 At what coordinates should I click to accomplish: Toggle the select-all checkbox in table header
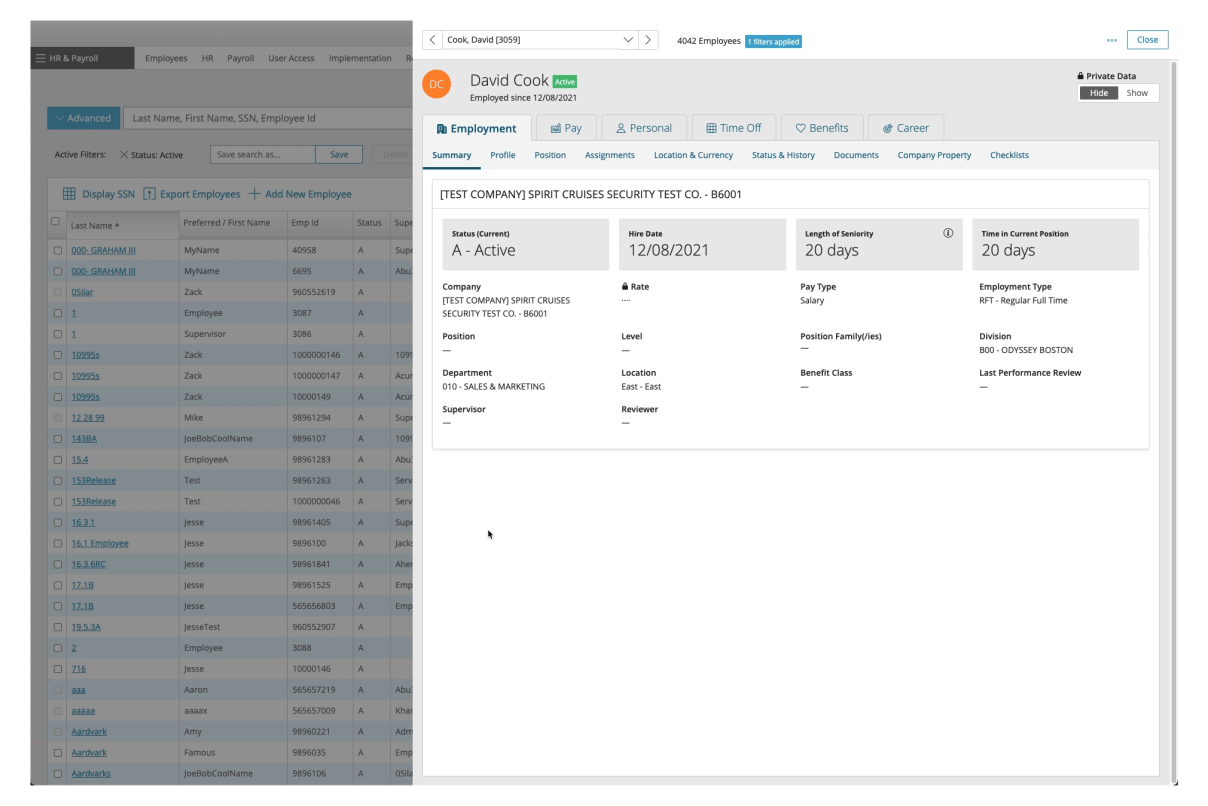point(56,222)
